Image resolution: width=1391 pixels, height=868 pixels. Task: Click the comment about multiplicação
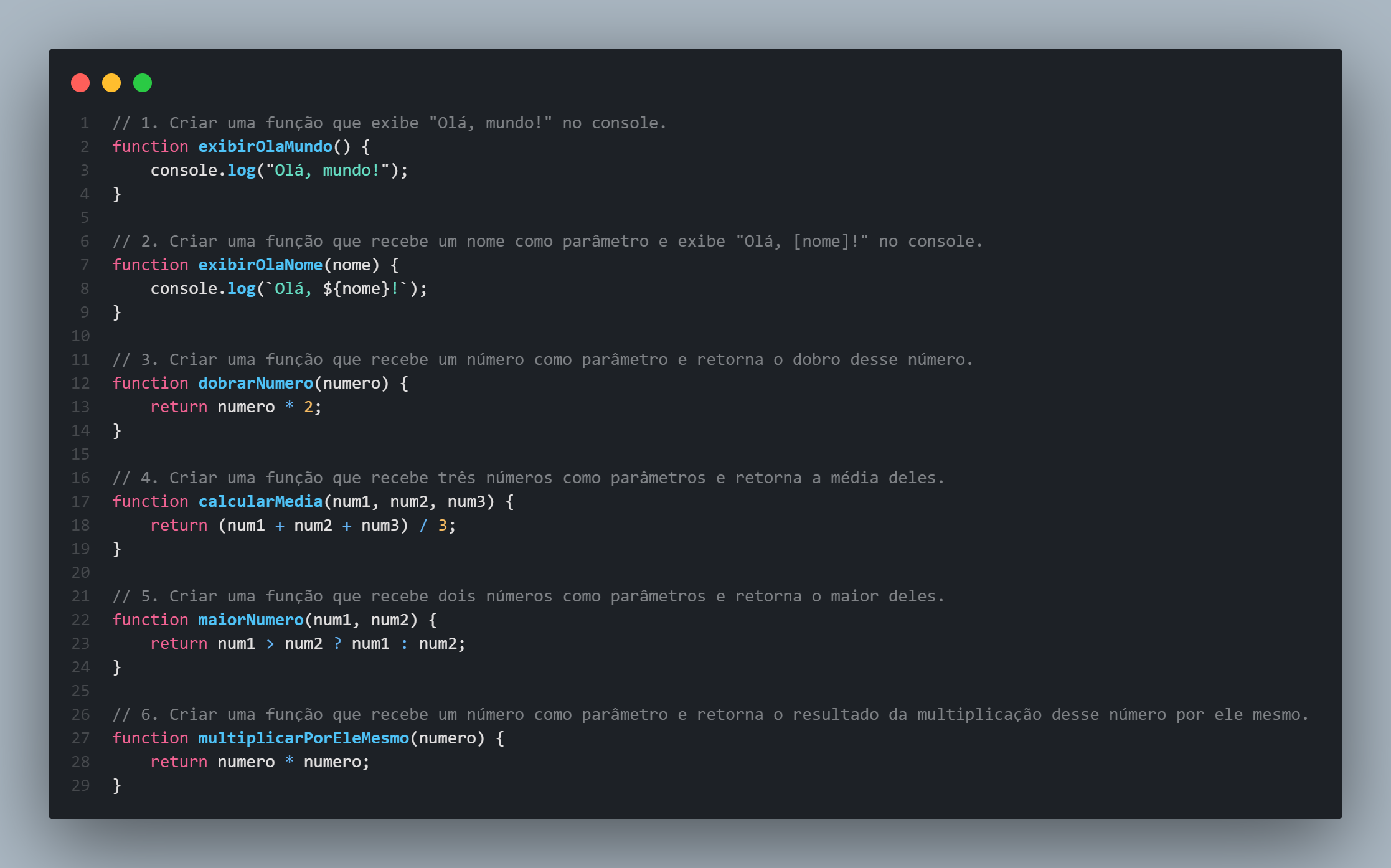(710, 714)
